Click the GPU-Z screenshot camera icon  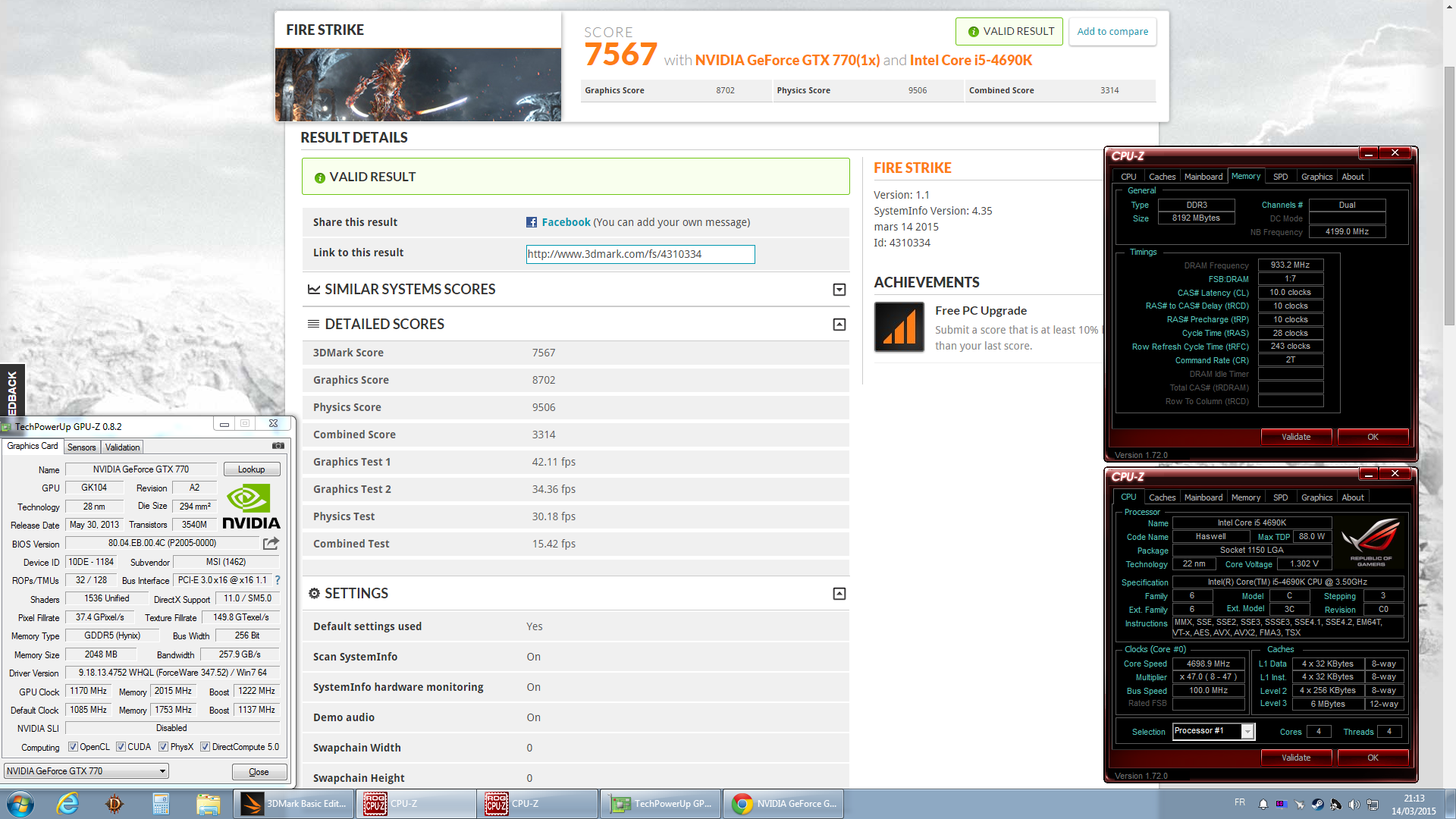click(278, 446)
